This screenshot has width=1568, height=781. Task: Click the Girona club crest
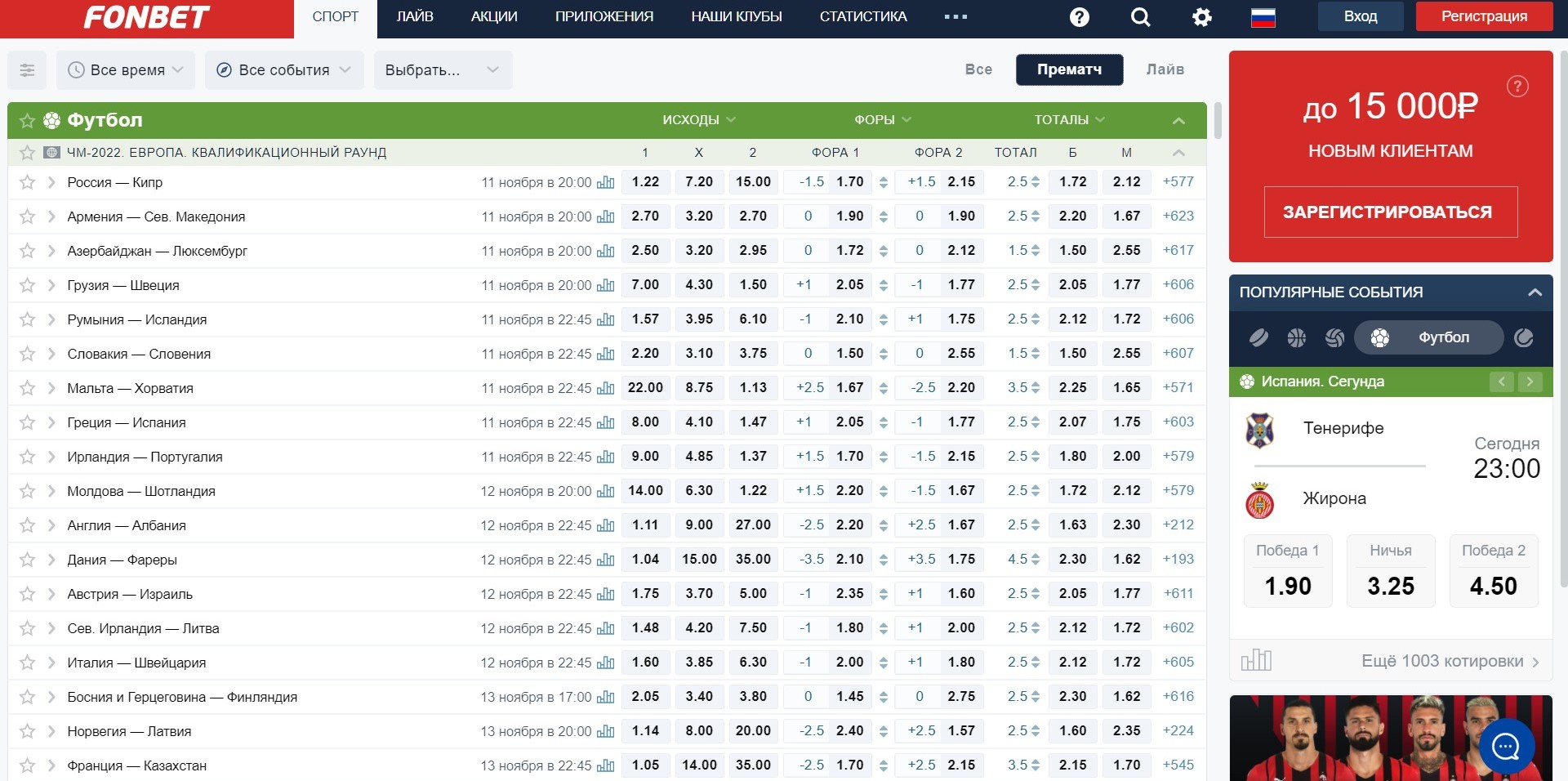(x=1259, y=500)
